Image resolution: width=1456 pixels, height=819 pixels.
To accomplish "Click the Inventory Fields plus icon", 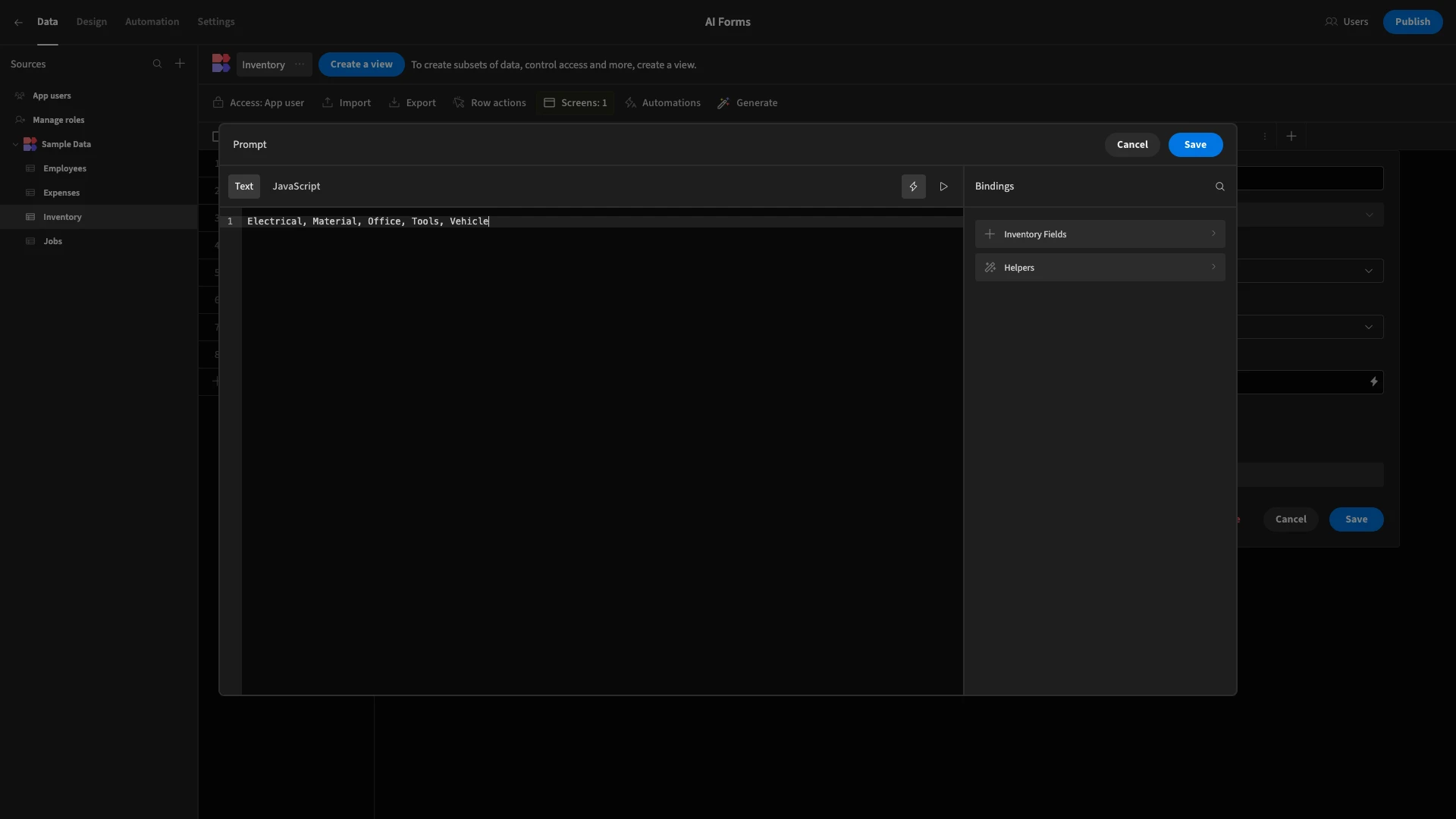I will [x=990, y=234].
